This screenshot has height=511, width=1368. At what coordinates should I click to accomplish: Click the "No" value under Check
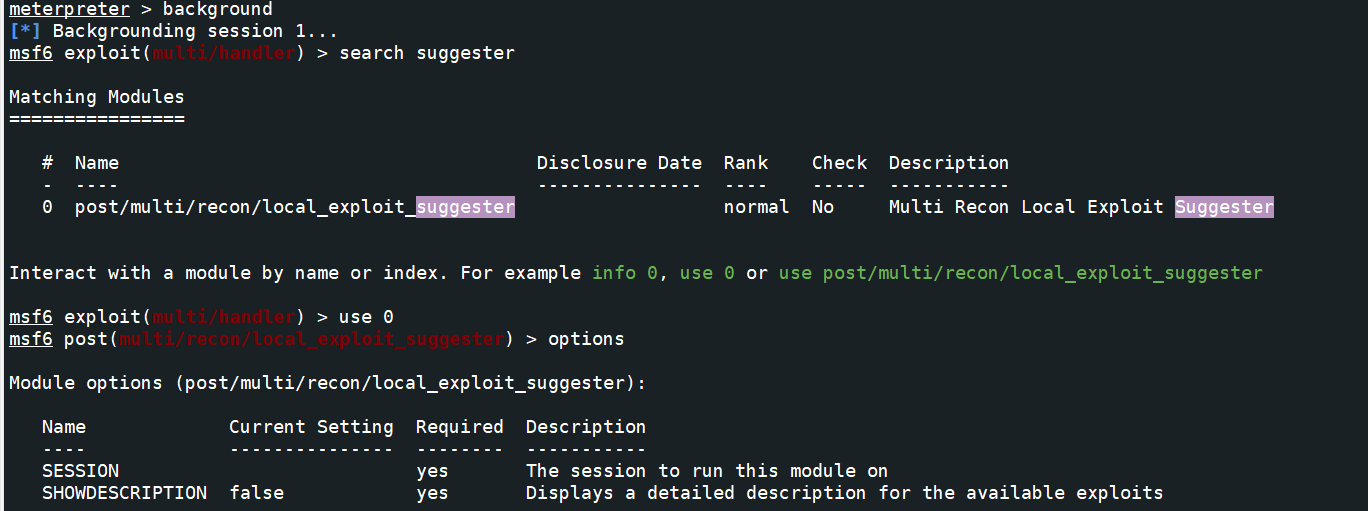pos(823,207)
